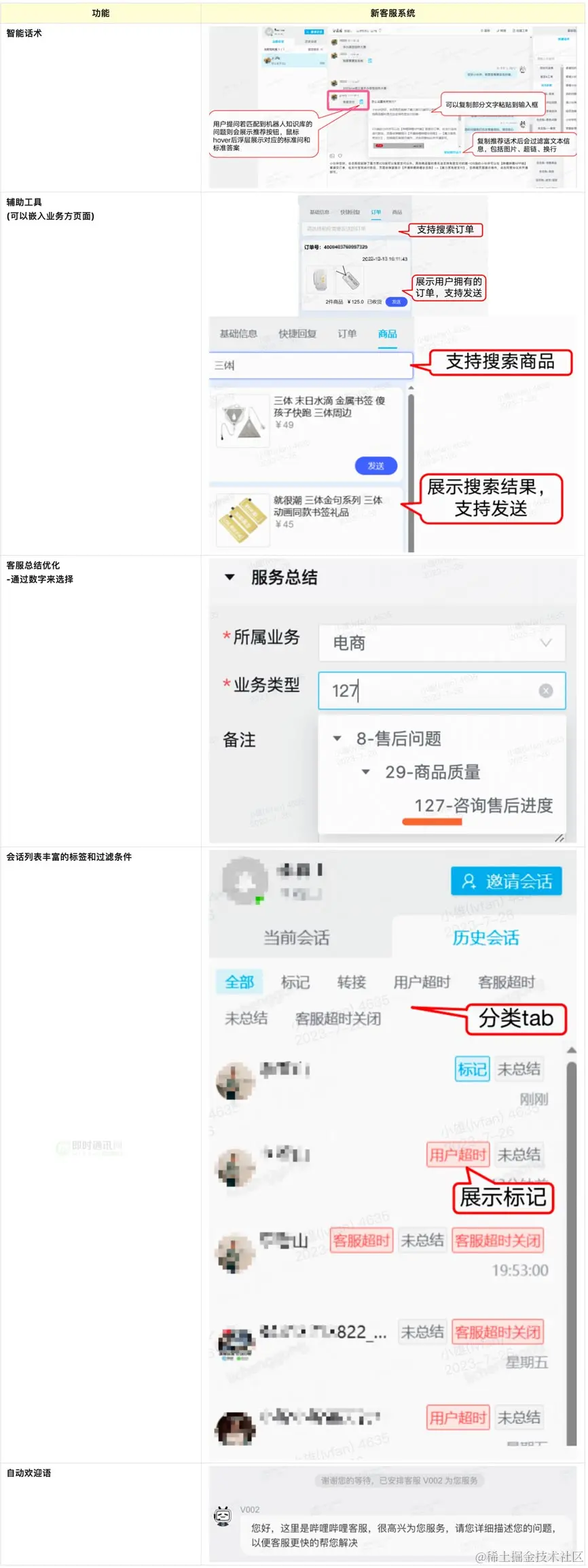Select 127-咨询售后进度 option

(x=483, y=806)
